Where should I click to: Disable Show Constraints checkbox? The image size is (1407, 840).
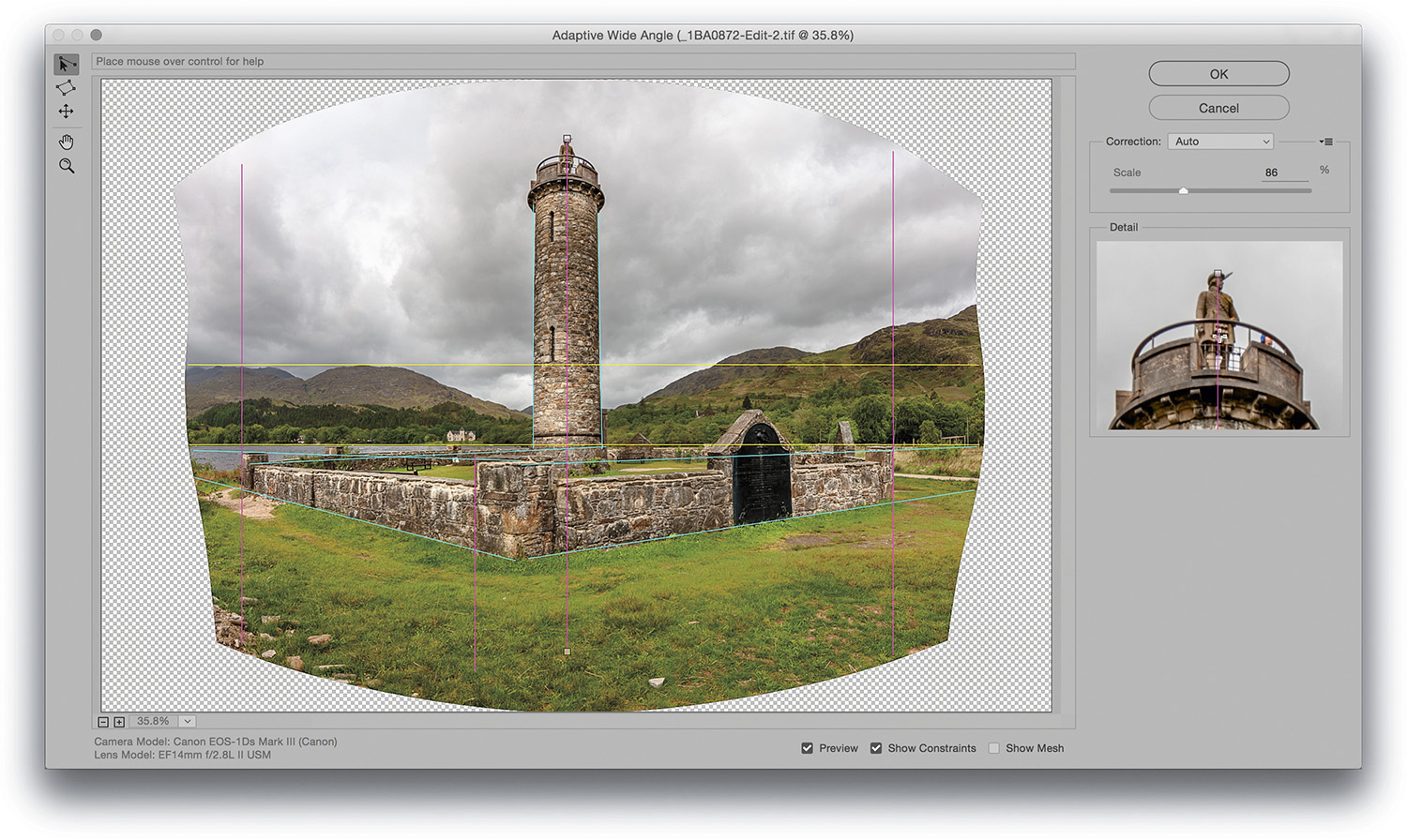pyautogui.click(x=875, y=748)
